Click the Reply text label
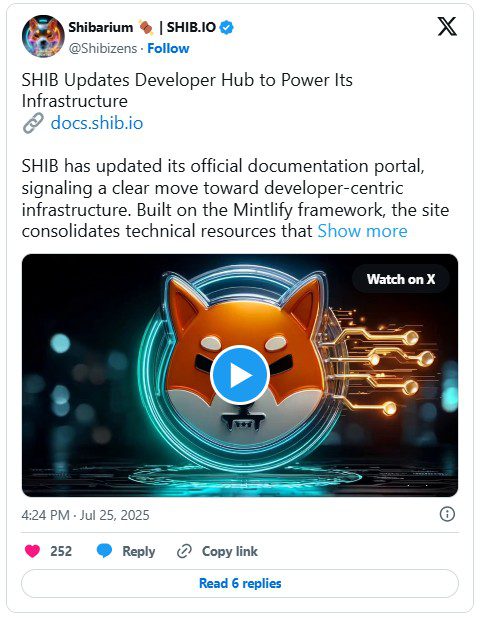Viewport: 480px width, 624px height. tap(139, 551)
